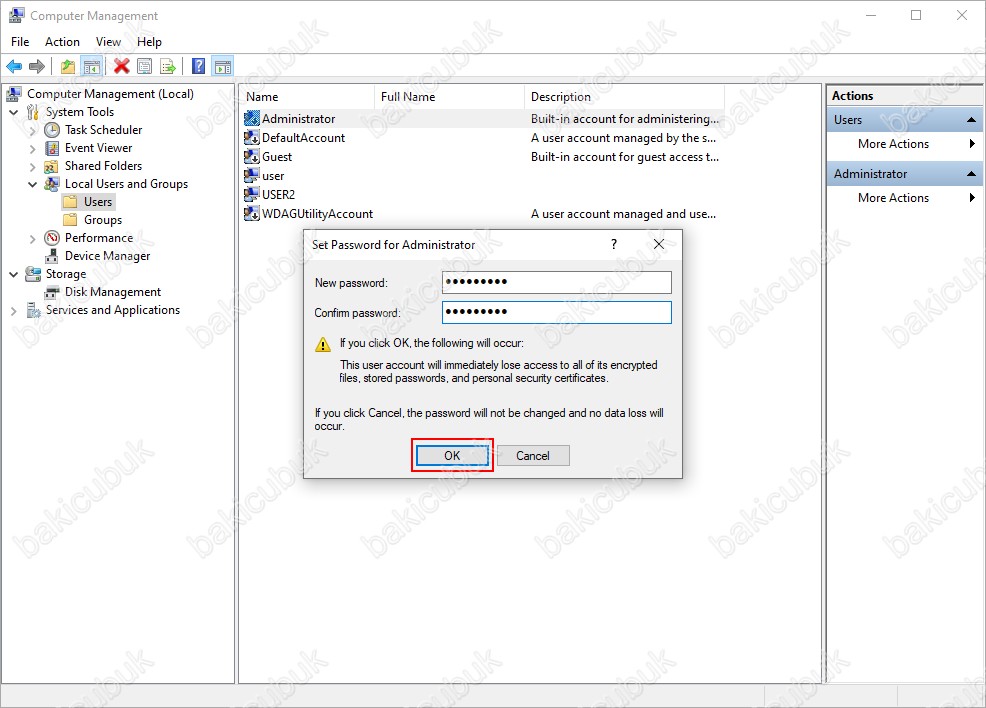Collapse the Administrator section in Actions pane

(x=971, y=174)
